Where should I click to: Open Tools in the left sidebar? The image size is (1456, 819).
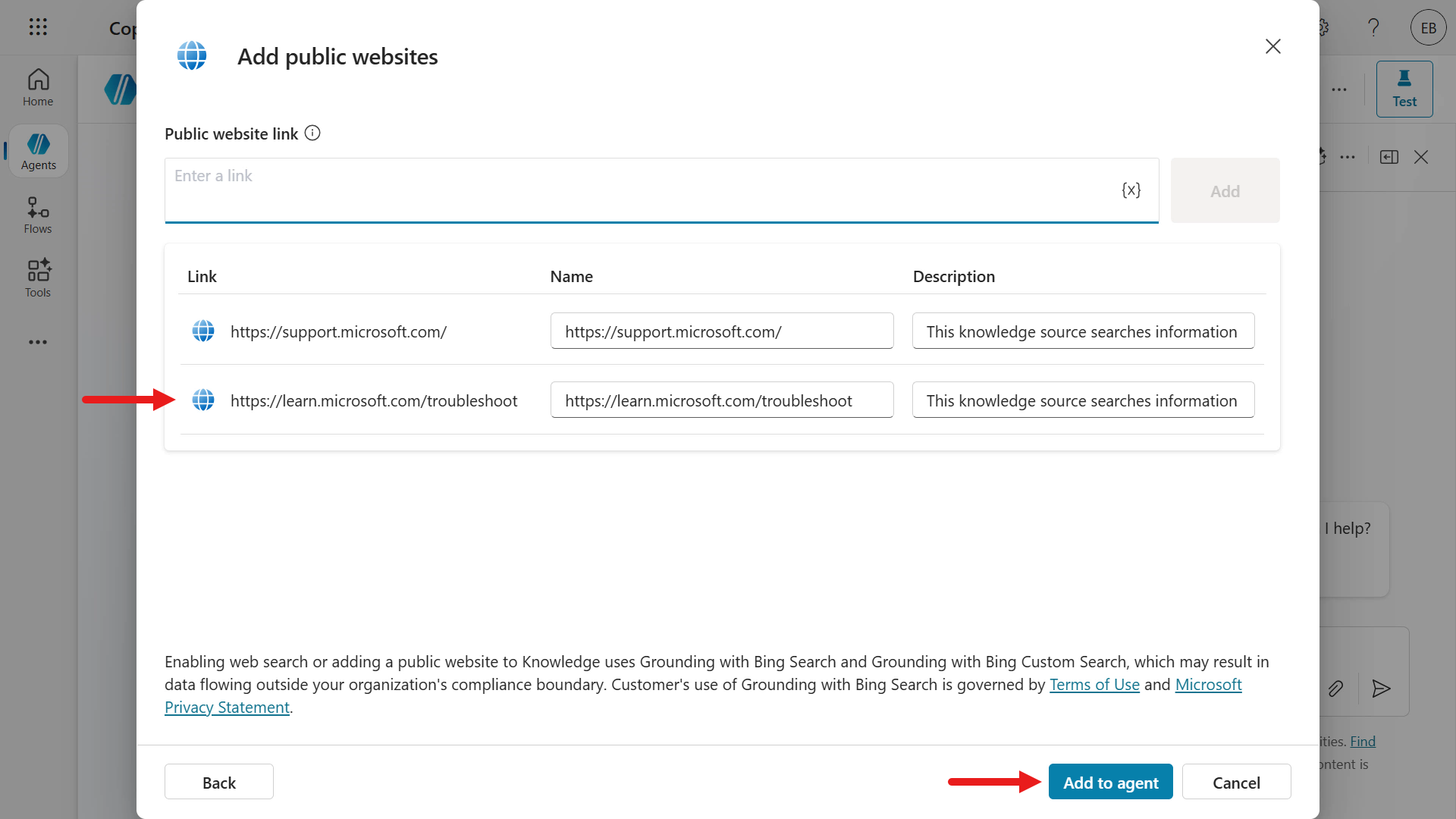[38, 278]
